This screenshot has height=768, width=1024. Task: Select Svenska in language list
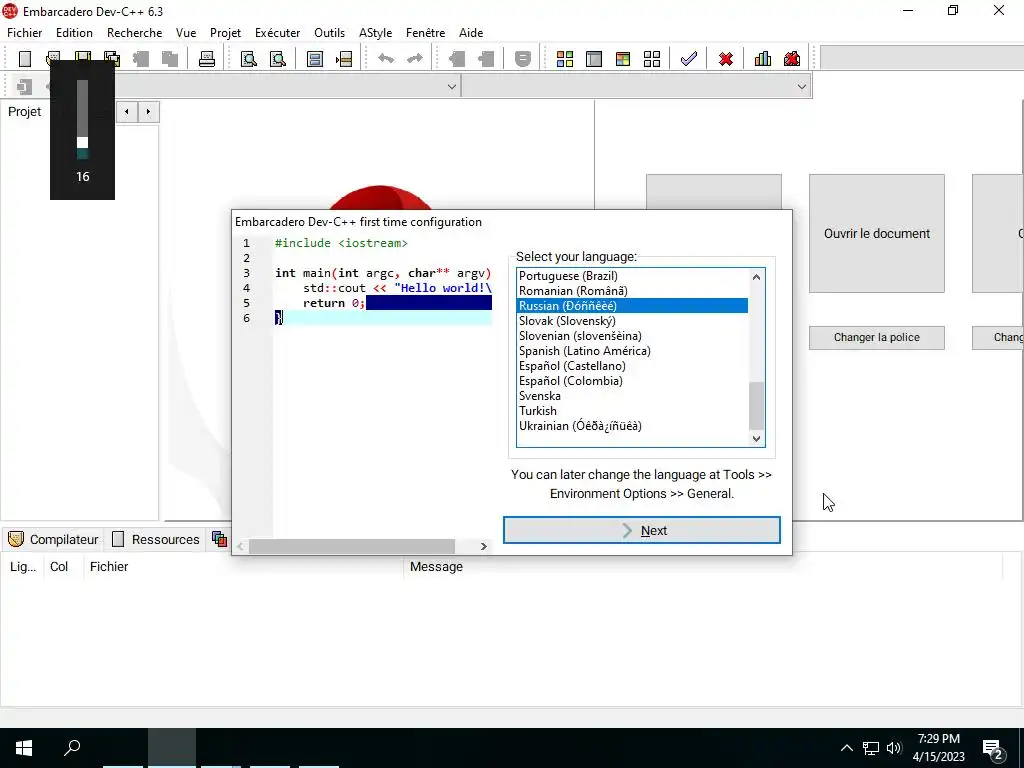pos(632,396)
